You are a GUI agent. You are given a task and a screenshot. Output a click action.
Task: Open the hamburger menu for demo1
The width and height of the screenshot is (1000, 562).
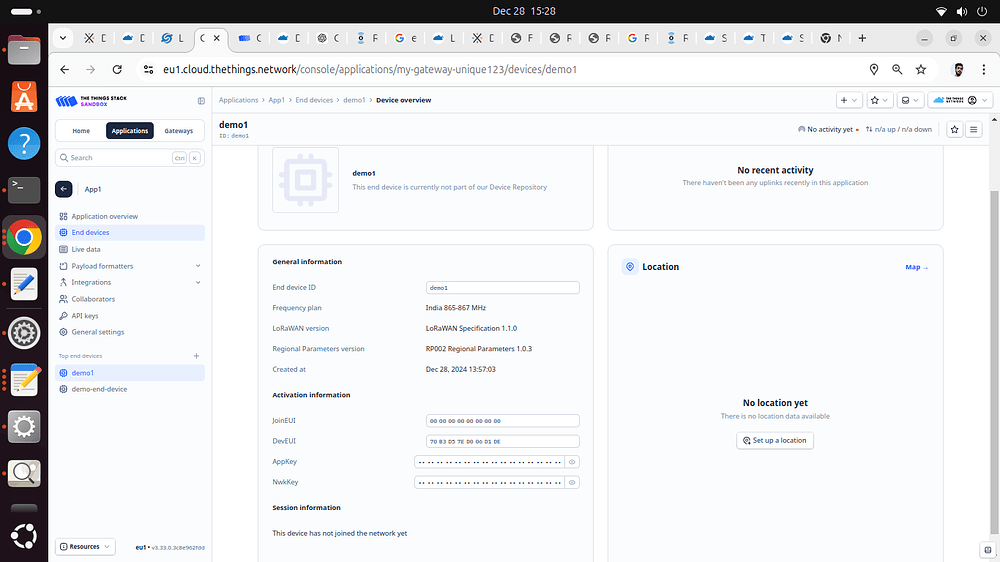pos(973,130)
